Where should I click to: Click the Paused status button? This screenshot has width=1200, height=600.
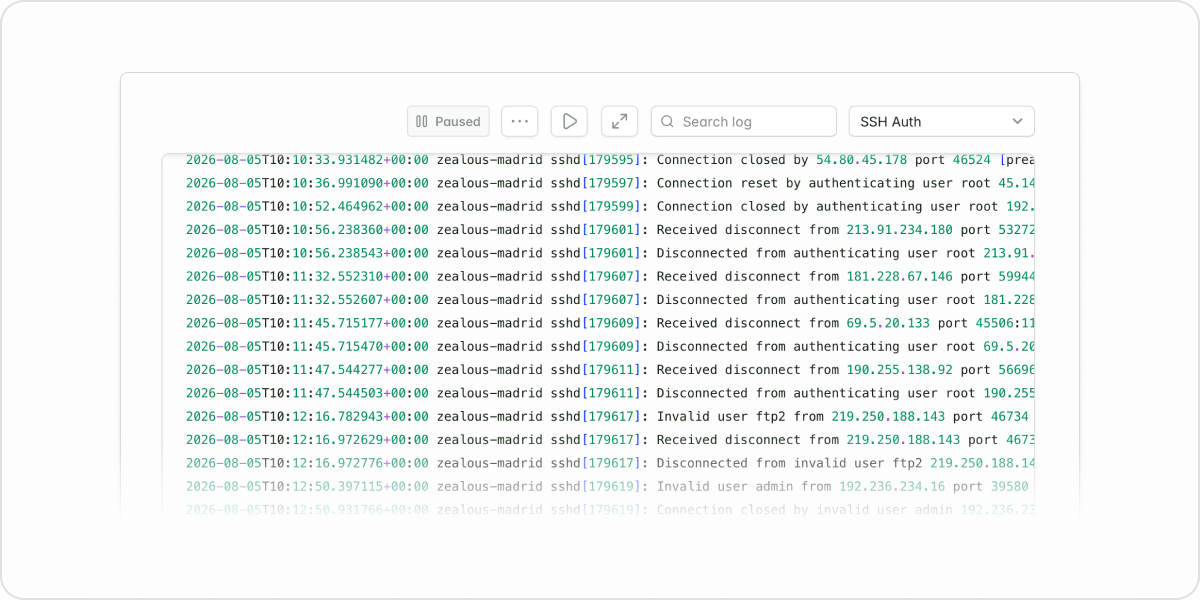448,121
